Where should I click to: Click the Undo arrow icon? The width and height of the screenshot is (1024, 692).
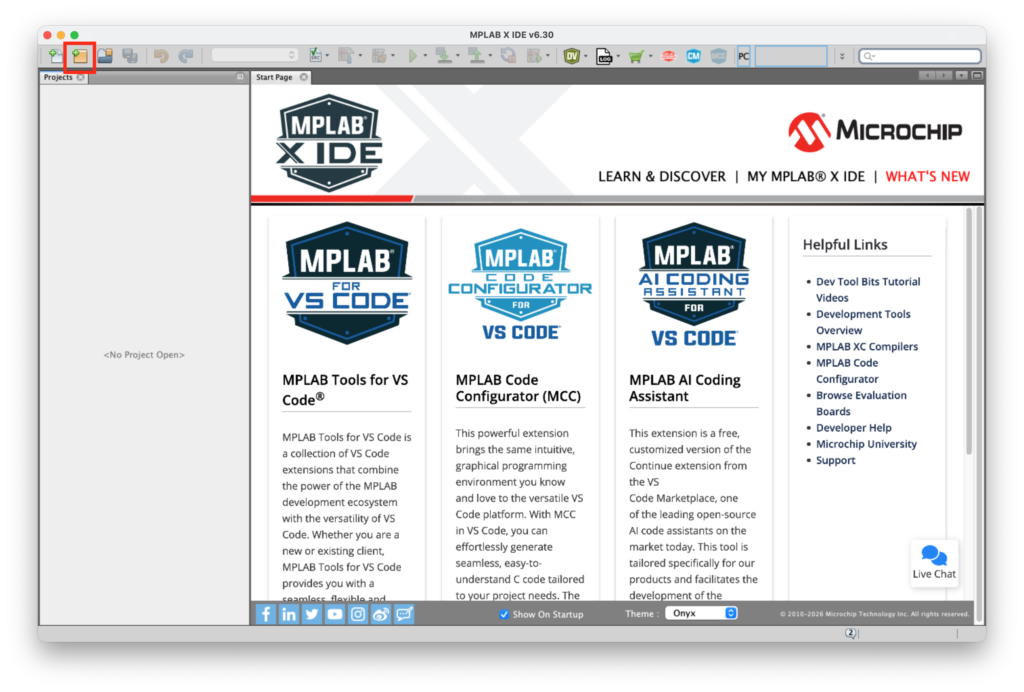[x=161, y=56]
